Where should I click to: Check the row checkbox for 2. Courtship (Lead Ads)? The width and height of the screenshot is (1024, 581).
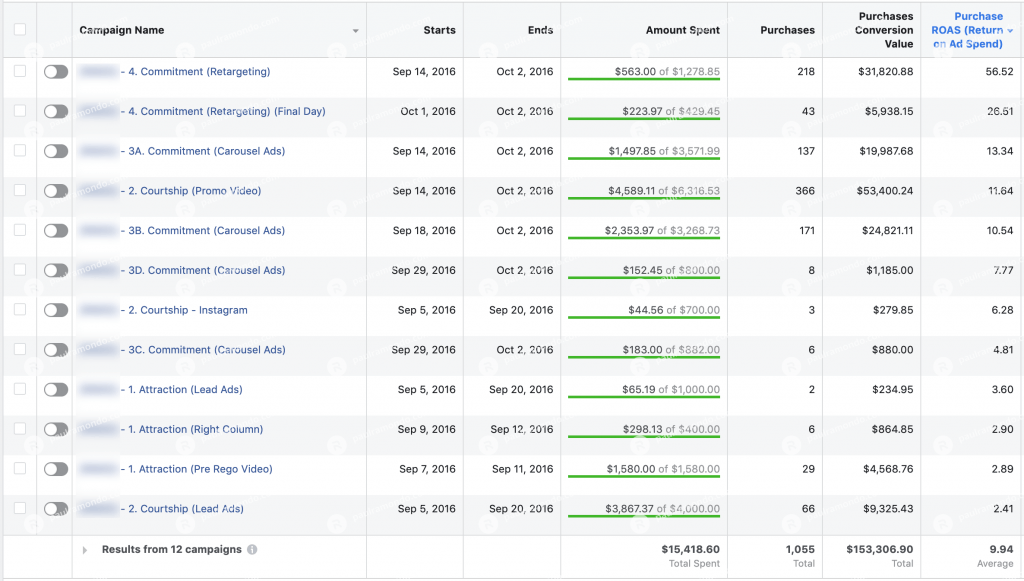tap(18, 508)
